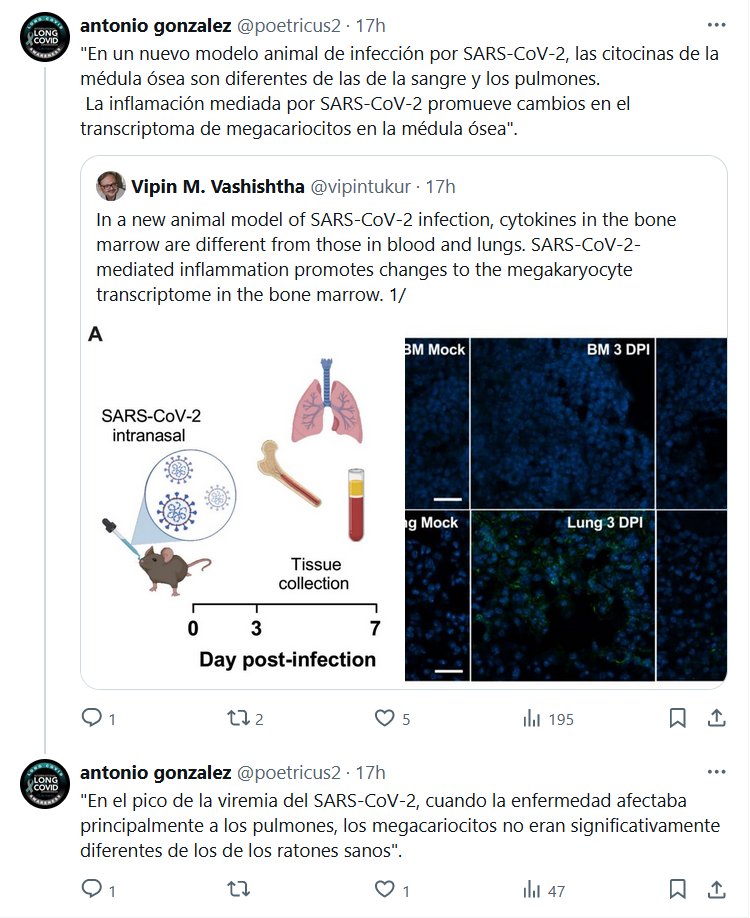The width and height of the screenshot is (750, 918).
Task: Bookmark the second tweet
Action: coord(677,889)
